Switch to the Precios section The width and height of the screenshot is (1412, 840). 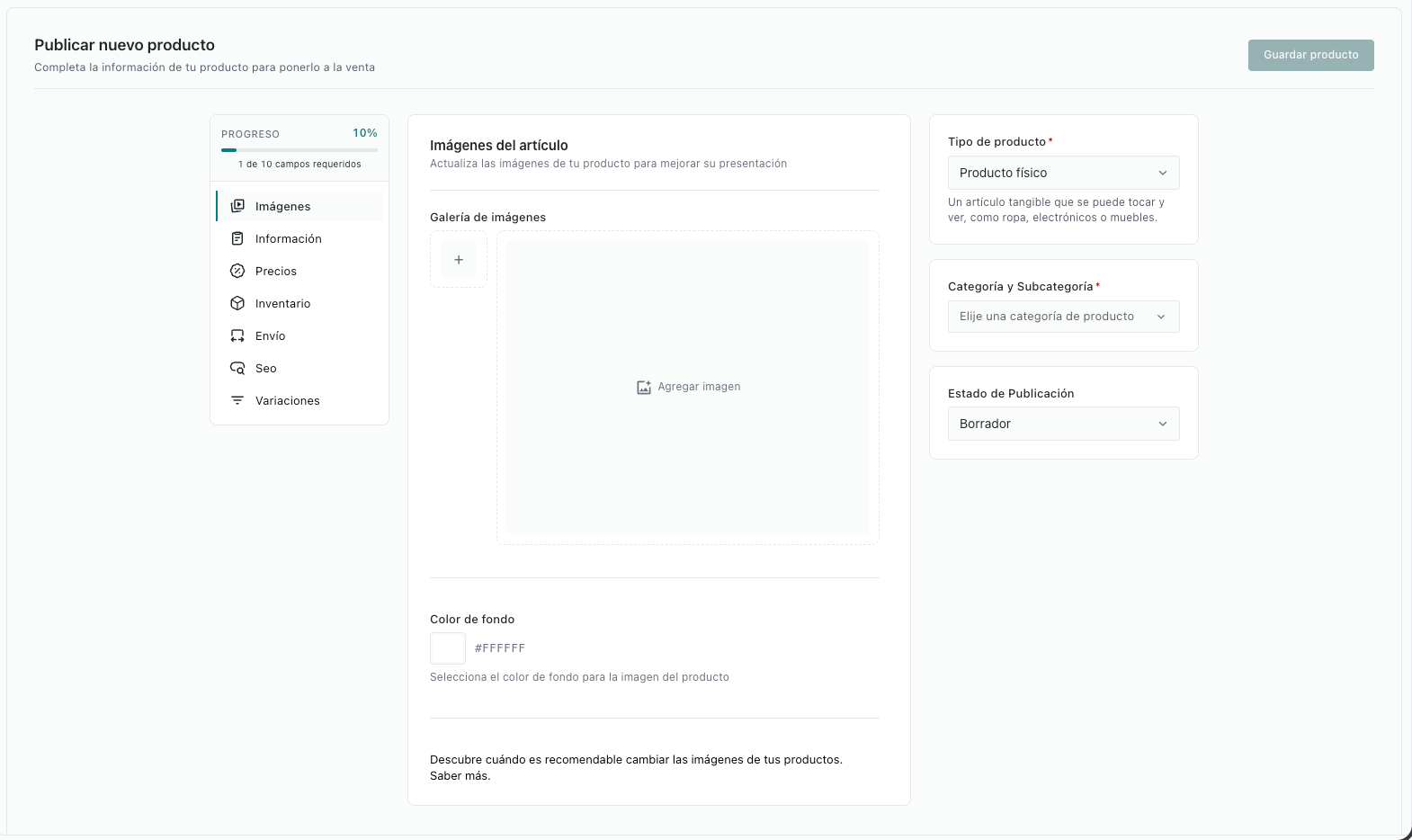tap(299, 271)
